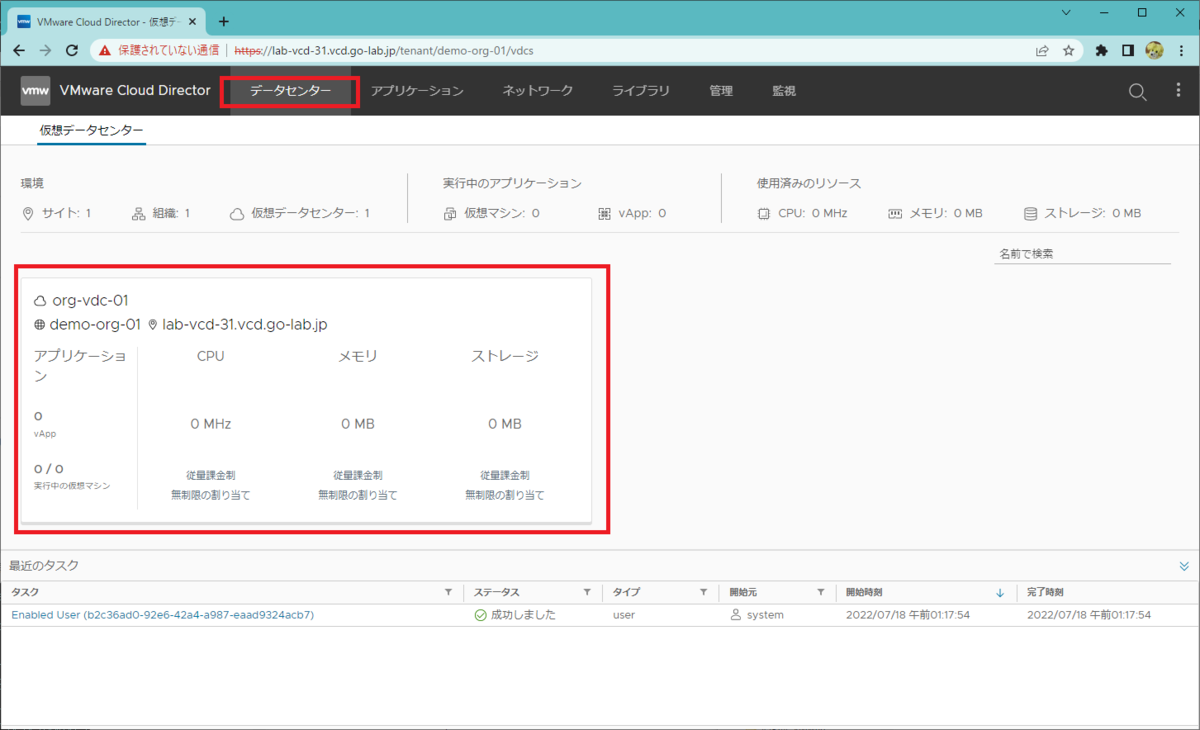
Task: Click the share page icon in address bar
Action: 1042,50
